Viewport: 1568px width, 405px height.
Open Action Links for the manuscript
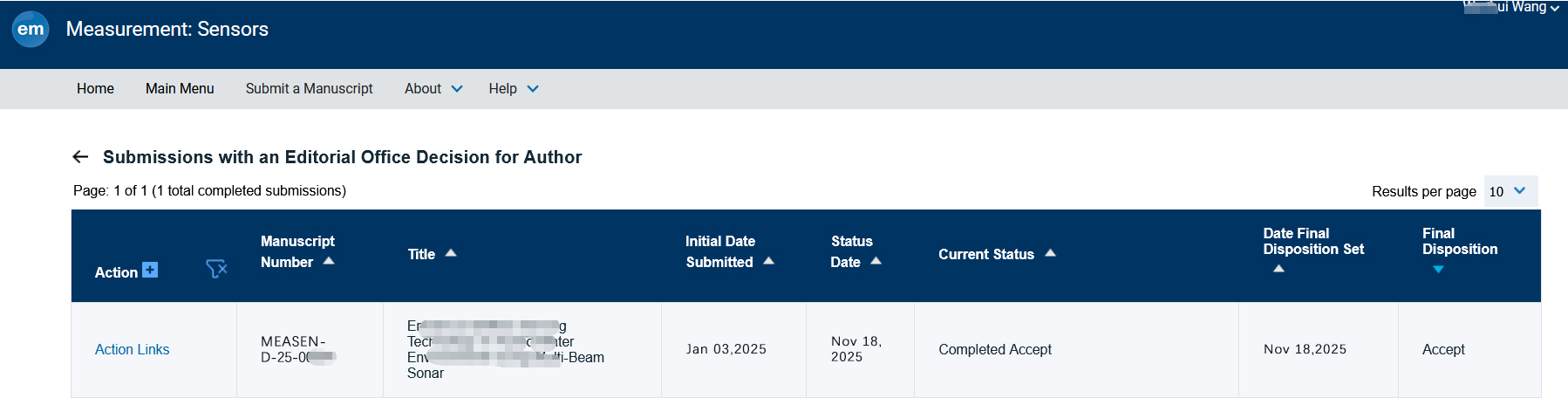tap(132, 349)
